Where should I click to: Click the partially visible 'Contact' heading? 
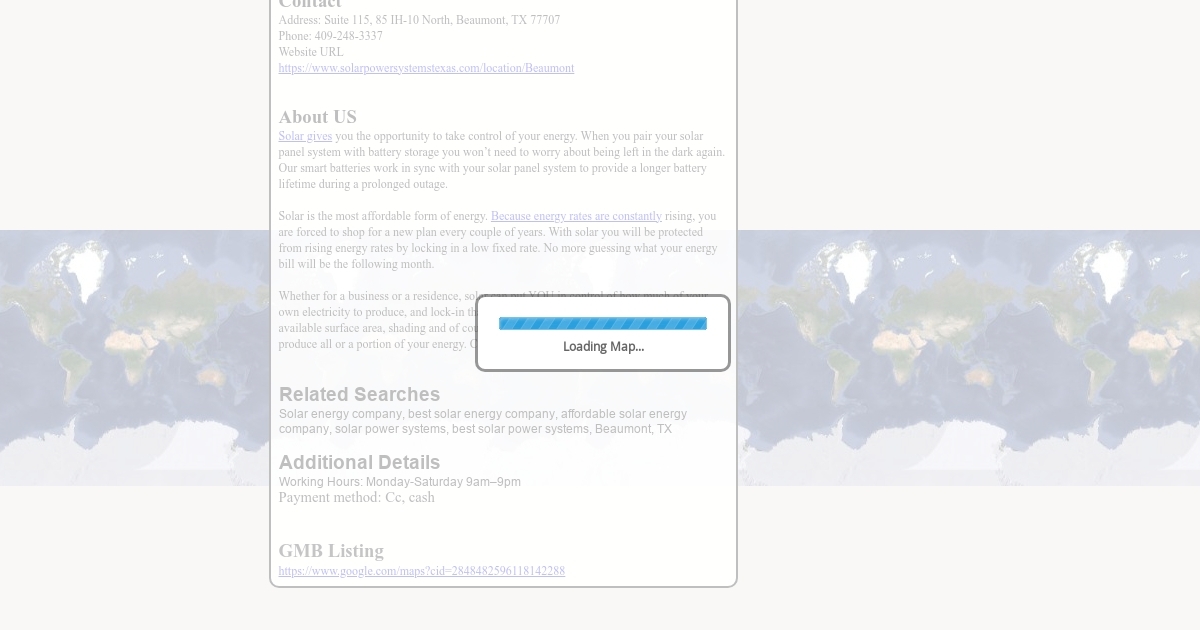310,5
